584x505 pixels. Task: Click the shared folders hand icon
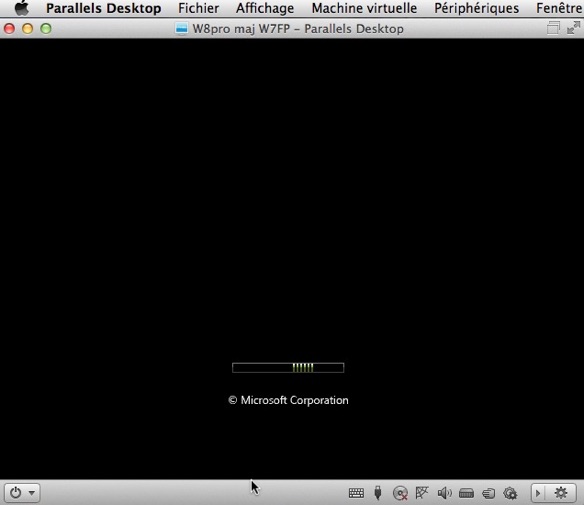click(488, 493)
